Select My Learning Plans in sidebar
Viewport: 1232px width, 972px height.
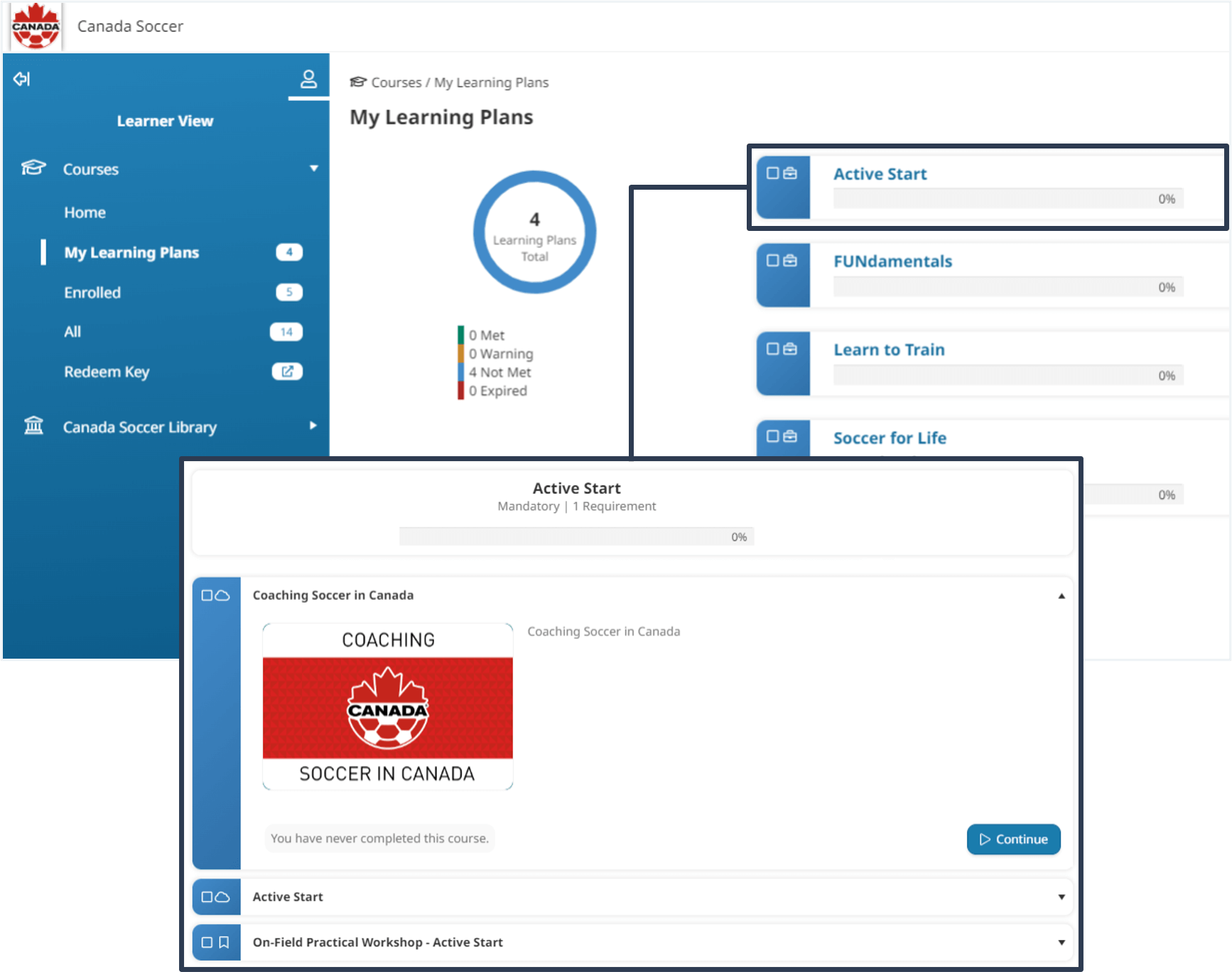point(131,252)
